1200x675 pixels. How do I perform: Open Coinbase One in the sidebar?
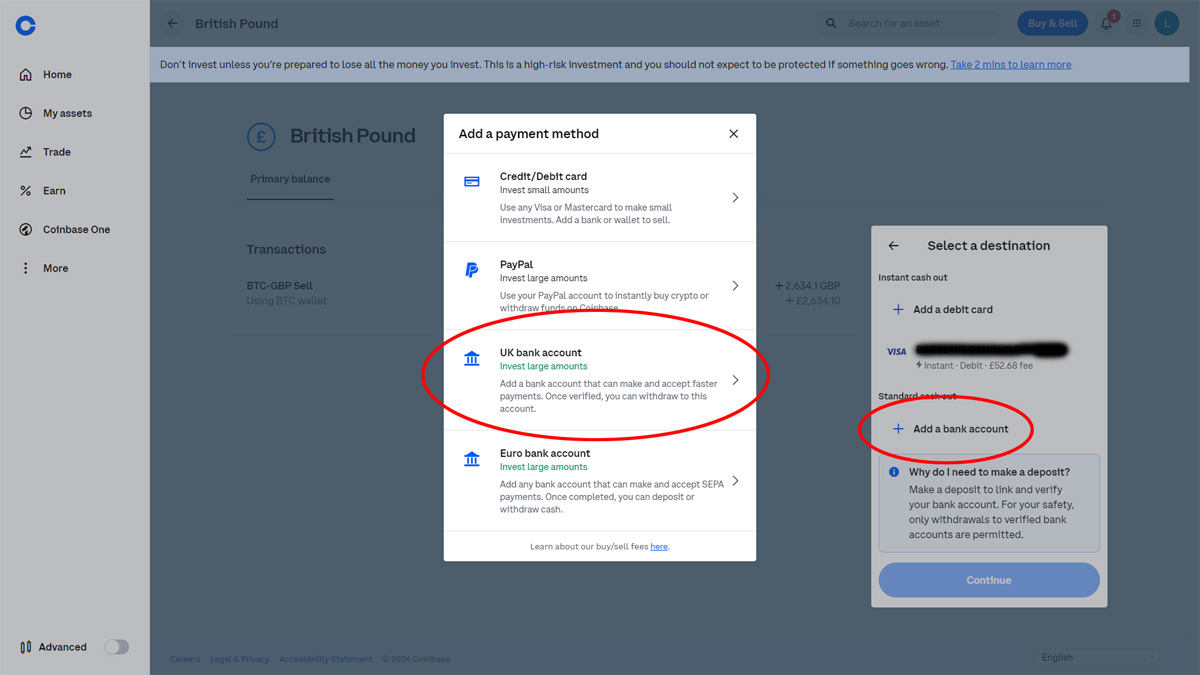[76, 230]
